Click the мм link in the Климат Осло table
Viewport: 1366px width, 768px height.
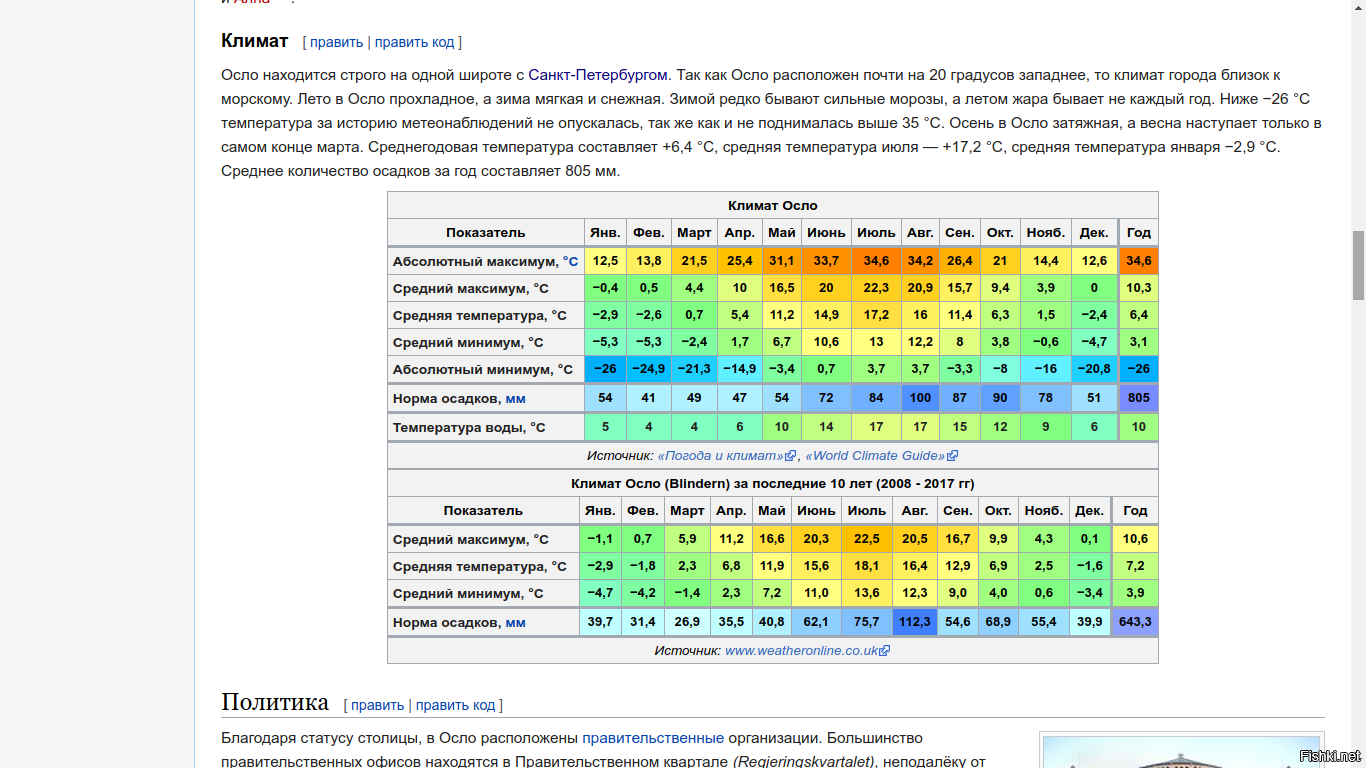point(515,399)
